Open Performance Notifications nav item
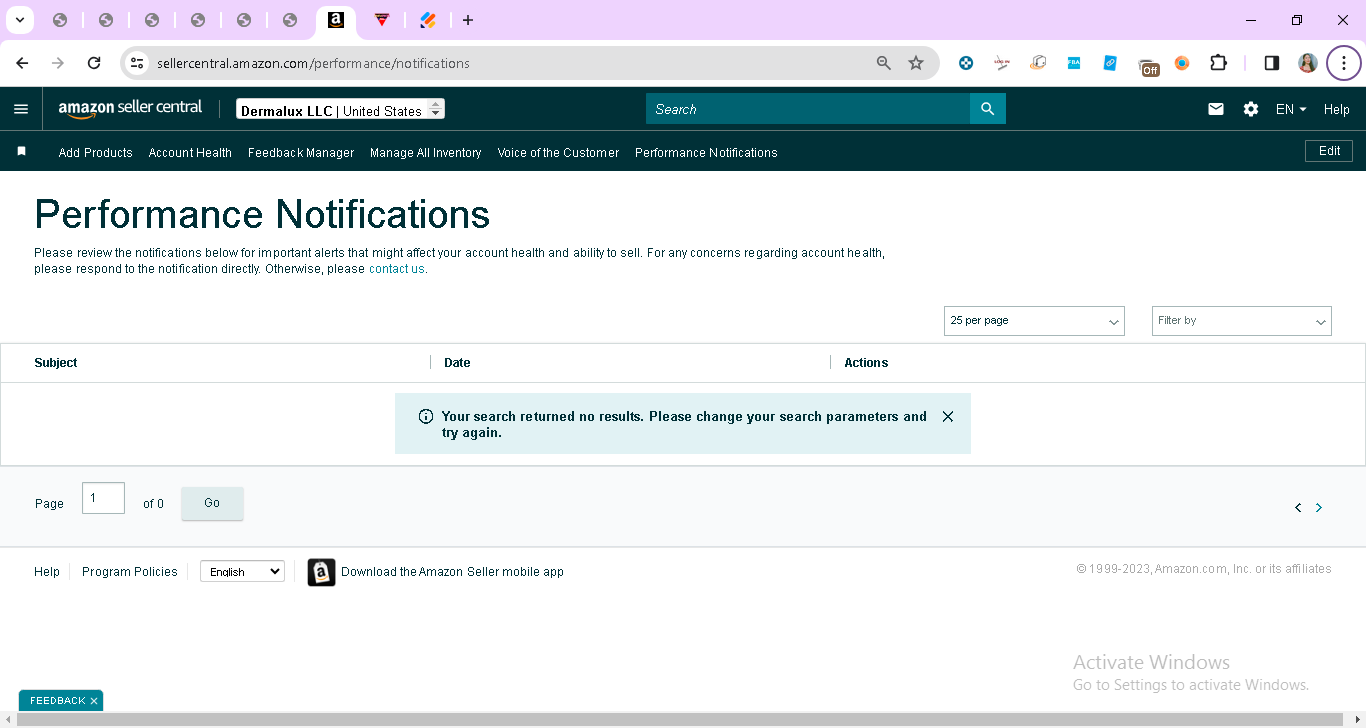This screenshot has width=1366, height=728. coord(706,153)
